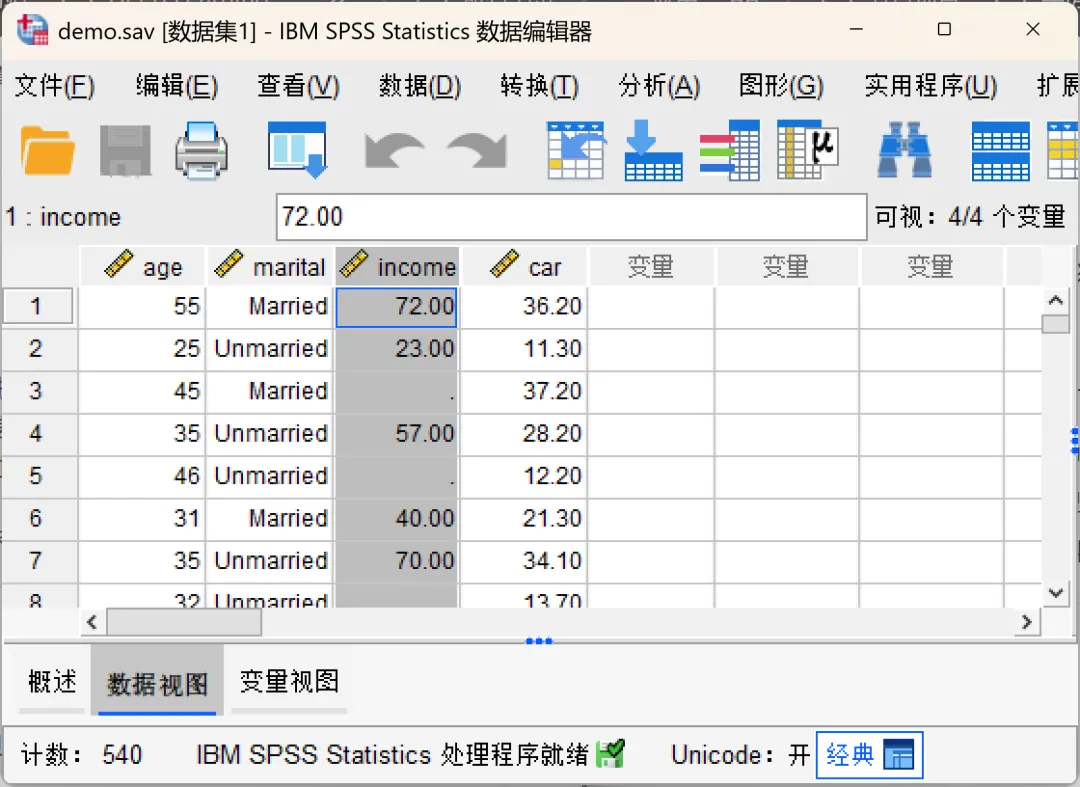1080x787 pixels.
Task: Click the cell value editor field showing 72.00
Action: [571, 217]
